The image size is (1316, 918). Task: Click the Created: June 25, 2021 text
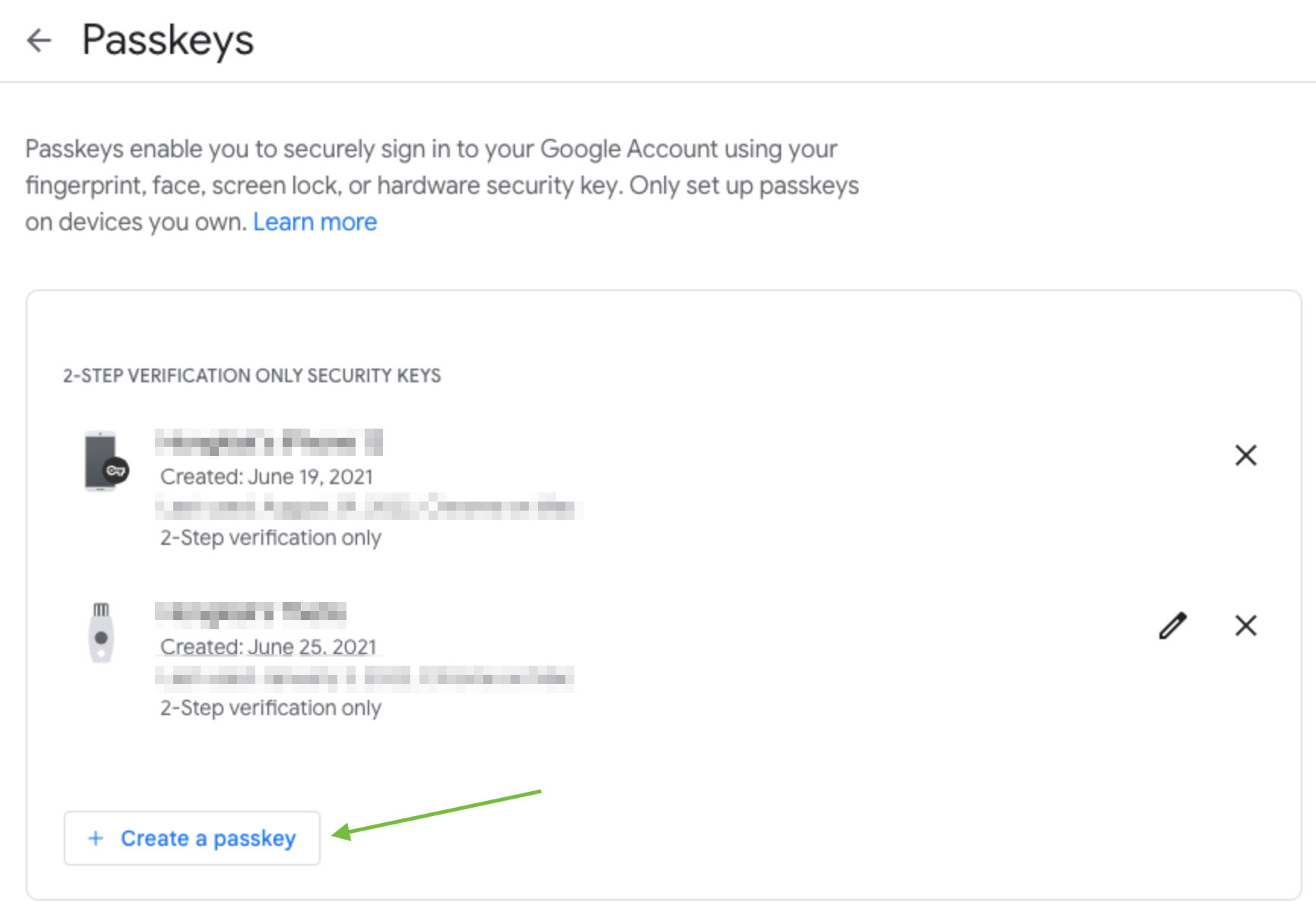click(268, 647)
